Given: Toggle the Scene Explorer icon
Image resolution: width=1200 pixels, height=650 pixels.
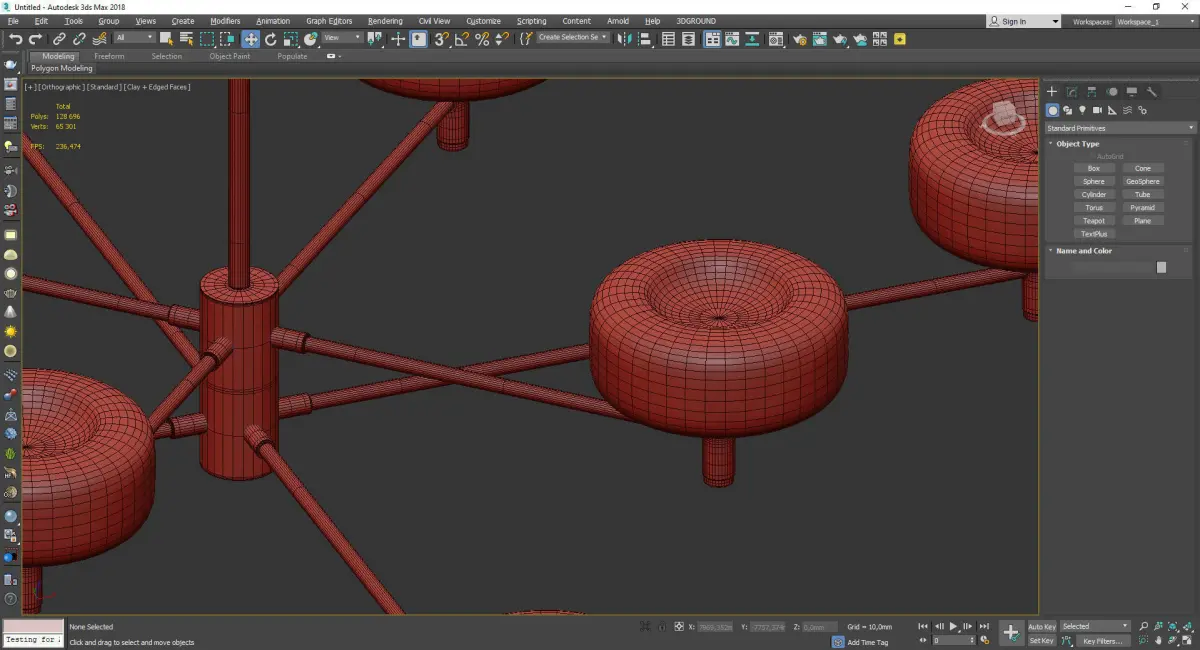Looking at the screenshot, I should click(669, 39).
